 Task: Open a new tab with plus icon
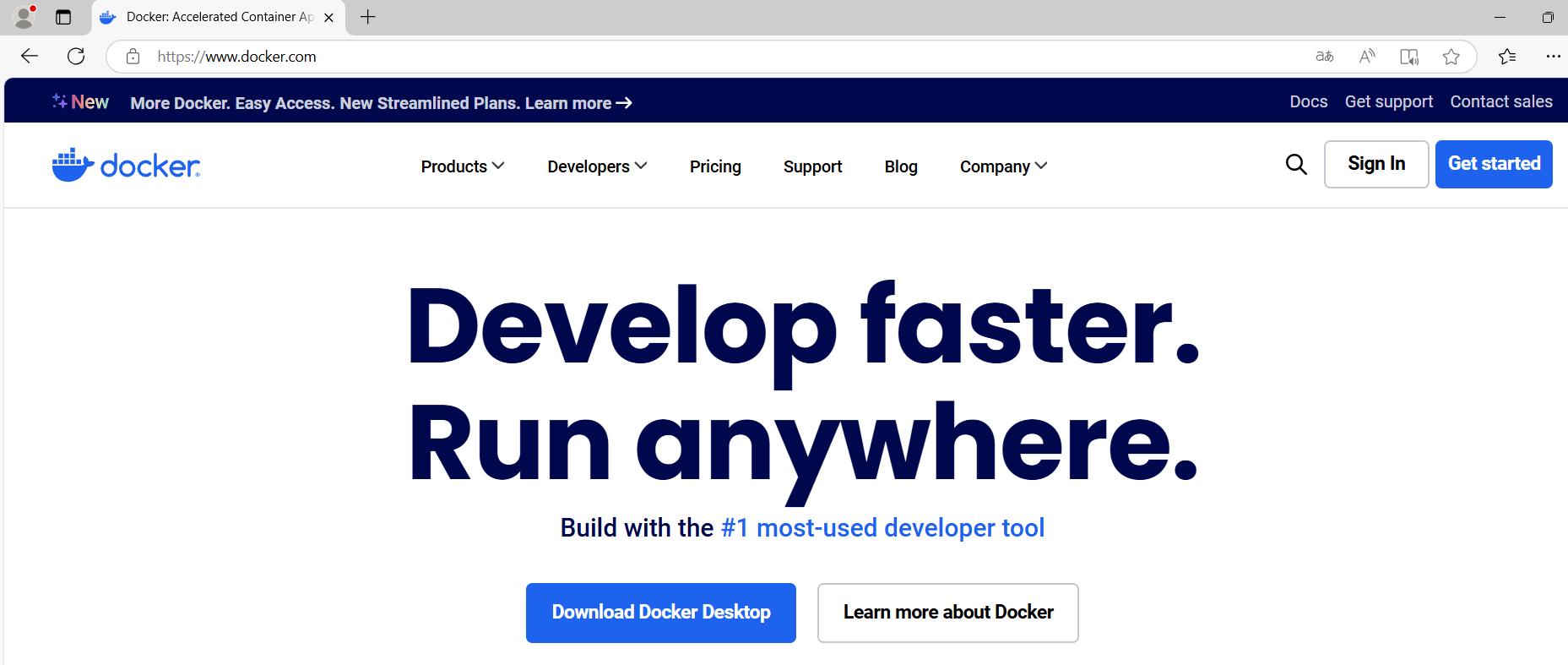pos(368,17)
